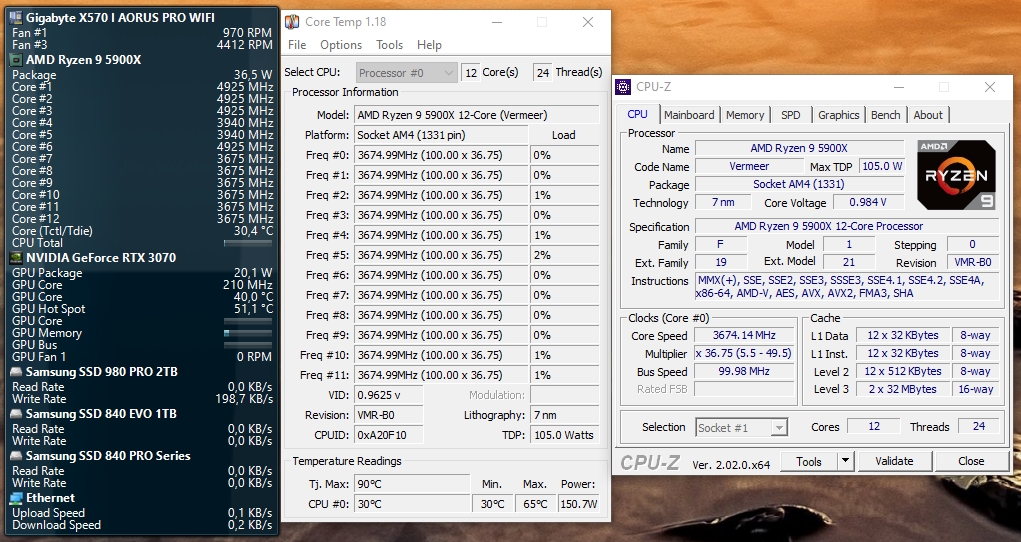
Task: Click the drive icon beside Samsung SSD 840 EVO 1TB
Action: (17, 414)
